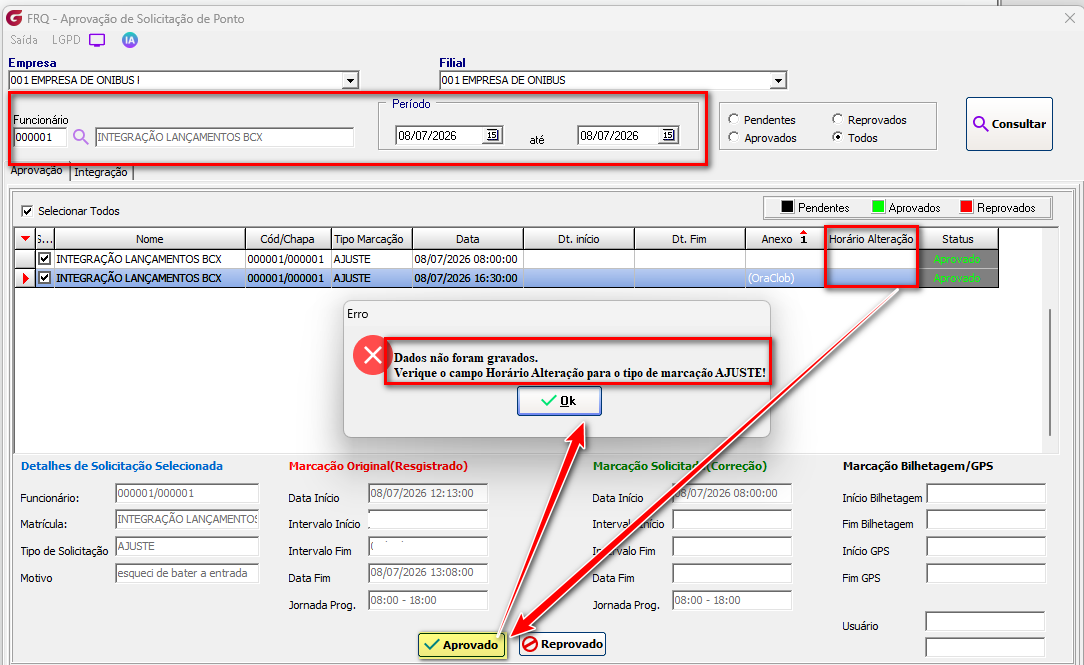Click the 08/07/2026 08:00:00 date cell
The height and width of the screenshot is (665, 1084).
click(467, 259)
